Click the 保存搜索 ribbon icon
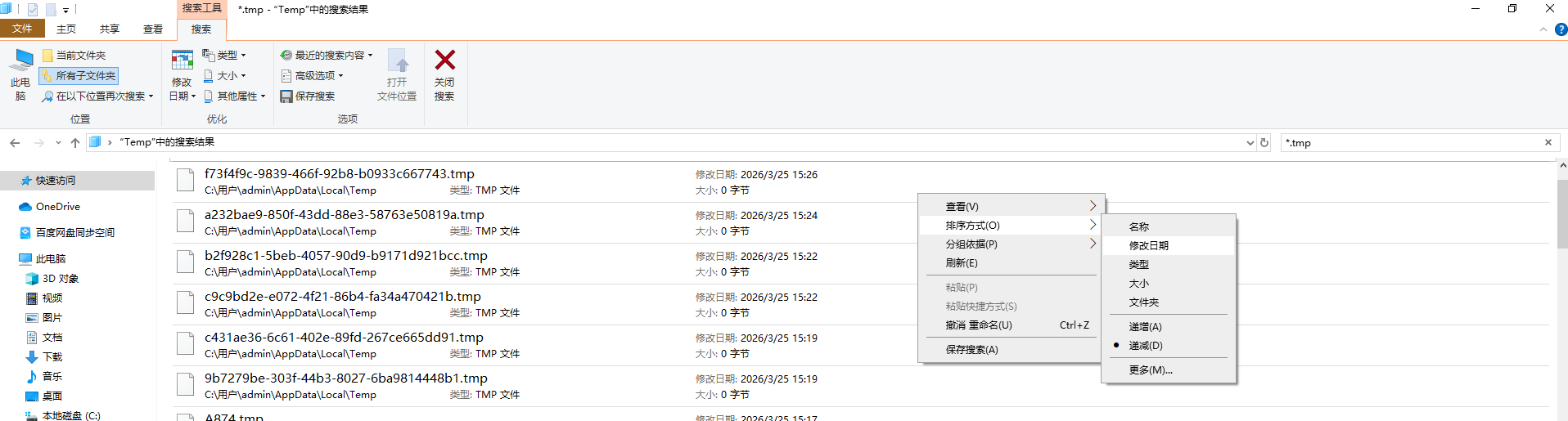1568x421 pixels. [286, 96]
